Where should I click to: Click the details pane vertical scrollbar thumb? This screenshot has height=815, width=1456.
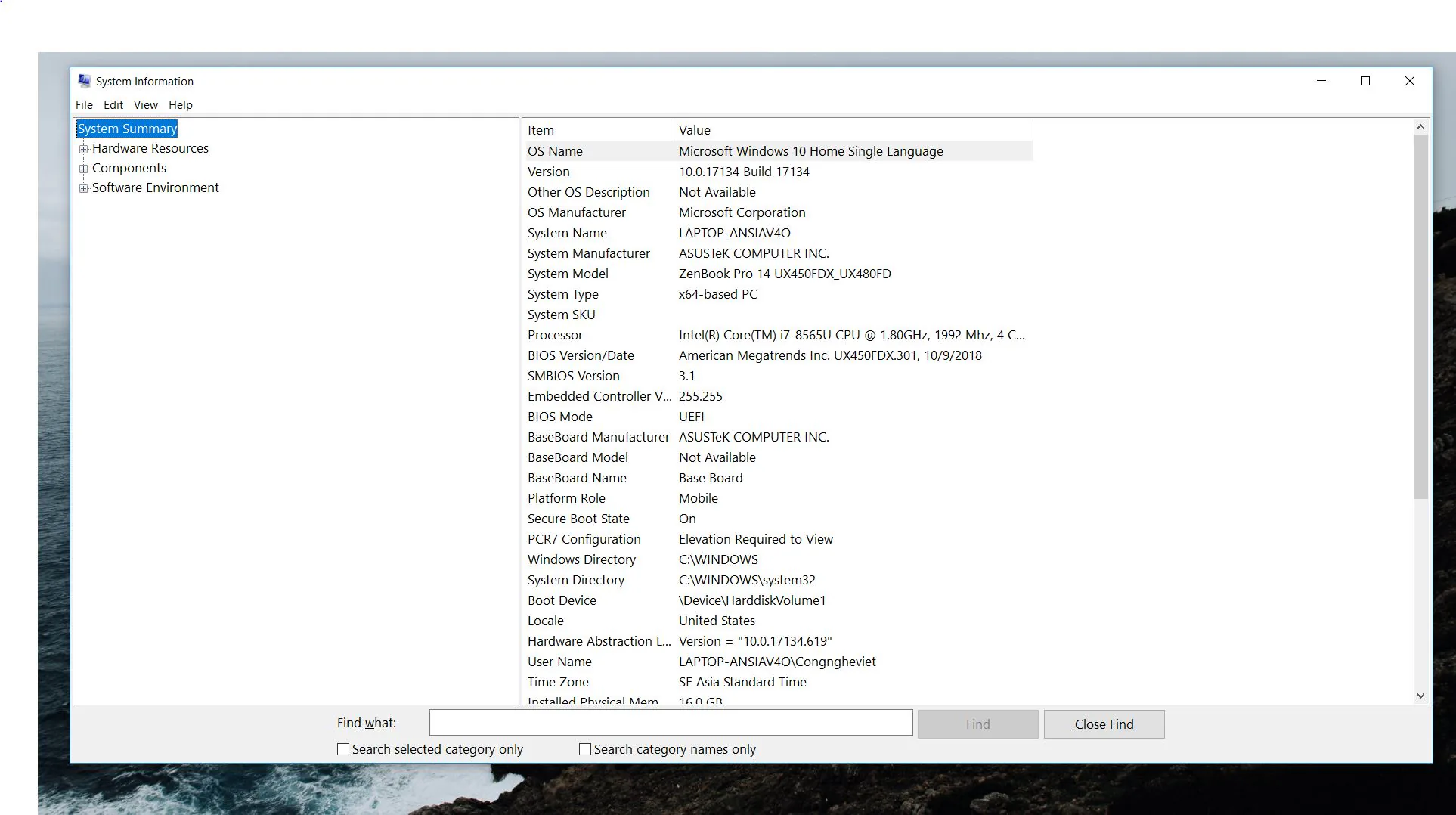pyautogui.click(x=1420, y=317)
